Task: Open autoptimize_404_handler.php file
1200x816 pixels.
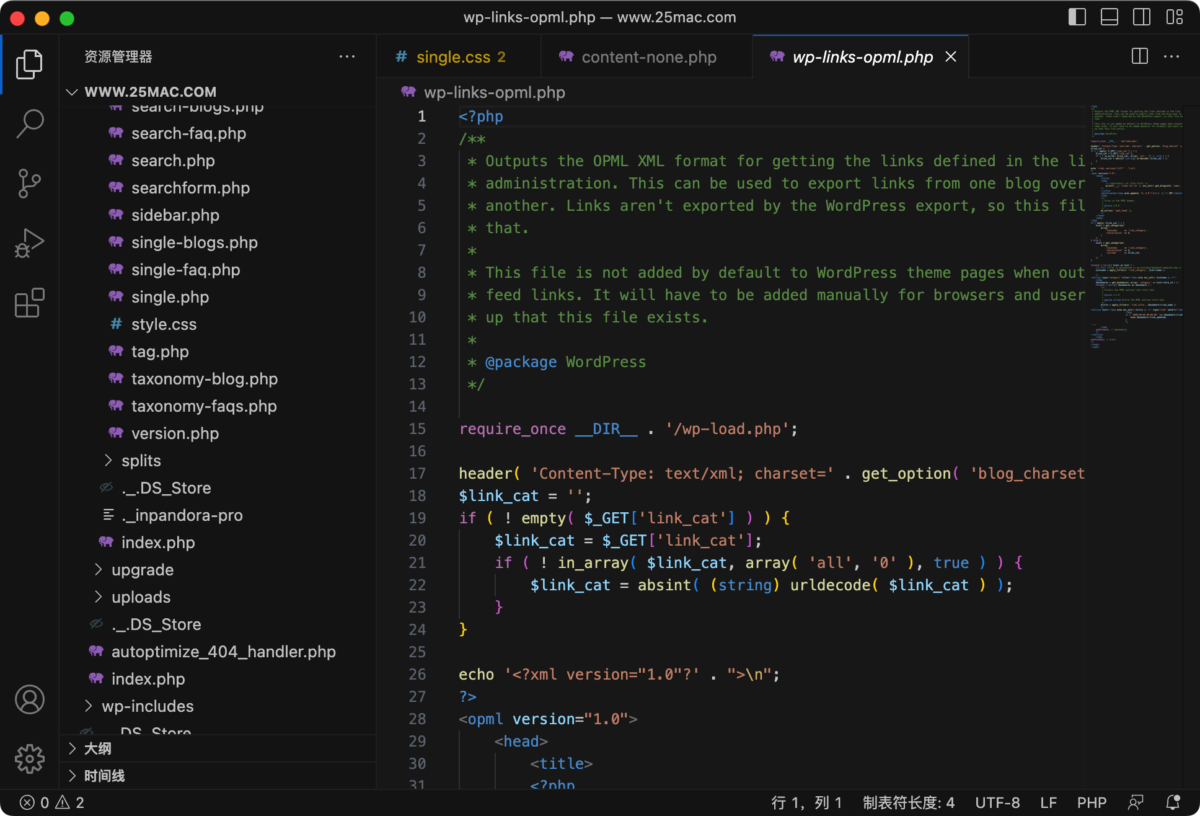Action: [x=223, y=652]
